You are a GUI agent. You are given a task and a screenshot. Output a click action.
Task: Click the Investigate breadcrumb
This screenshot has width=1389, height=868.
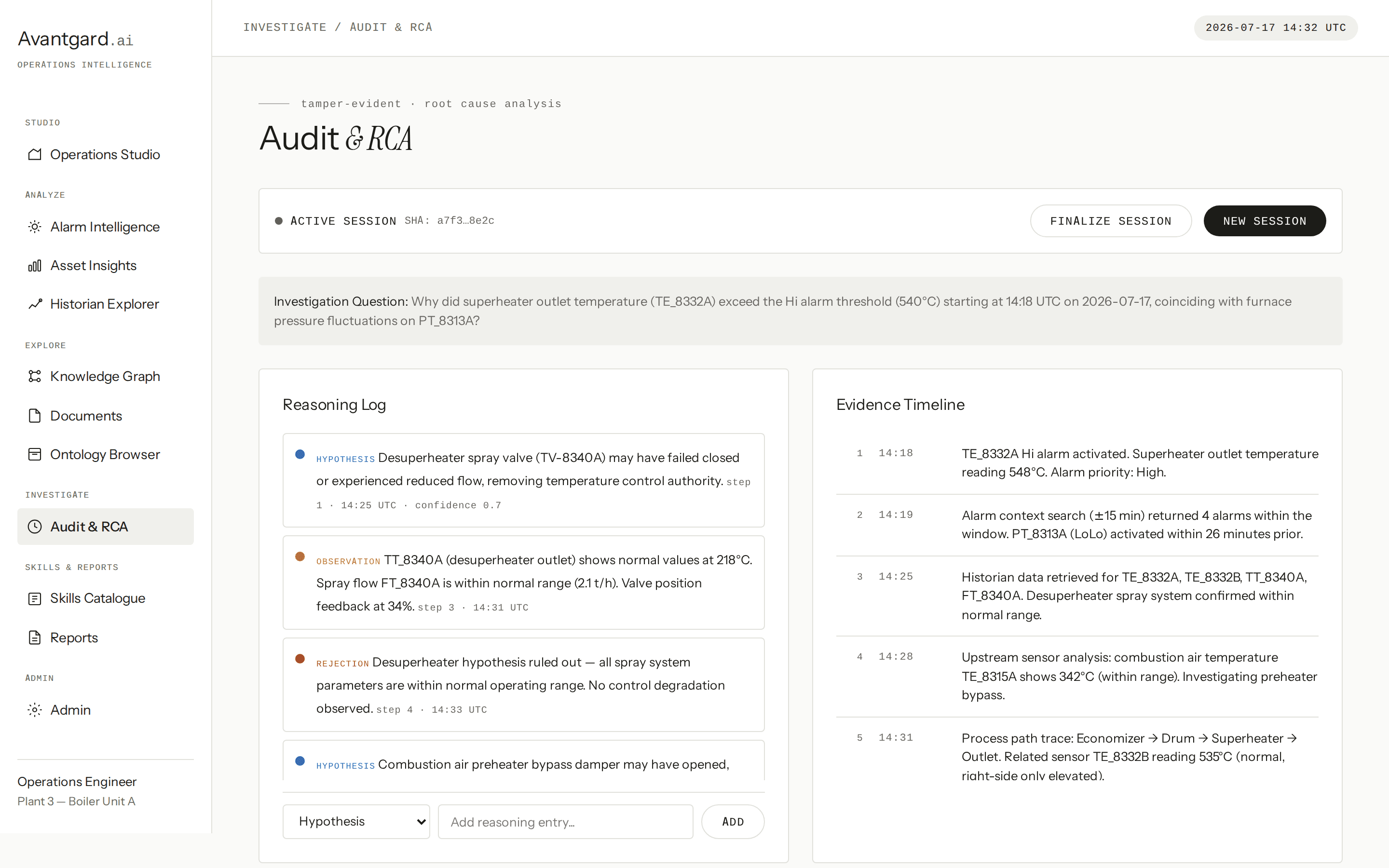point(285,27)
